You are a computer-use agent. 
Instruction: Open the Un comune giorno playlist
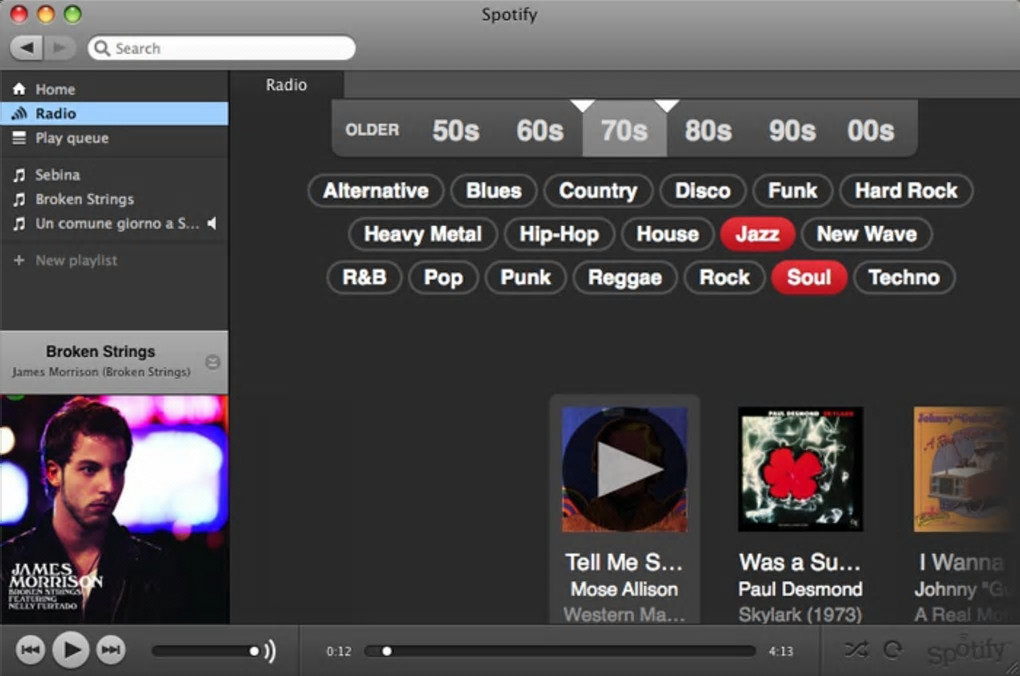tap(114, 223)
